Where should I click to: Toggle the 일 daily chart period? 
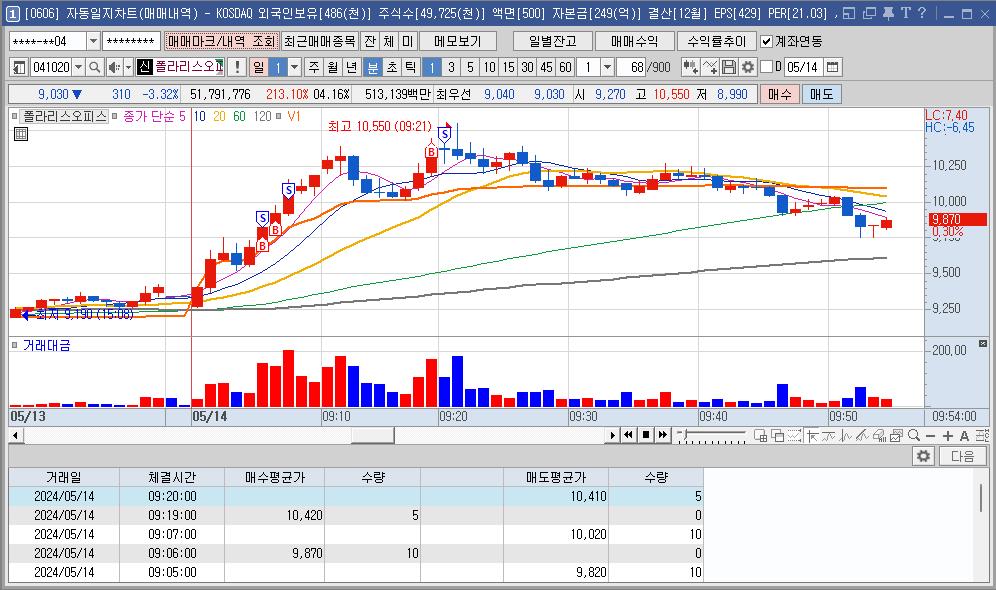click(x=259, y=67)
